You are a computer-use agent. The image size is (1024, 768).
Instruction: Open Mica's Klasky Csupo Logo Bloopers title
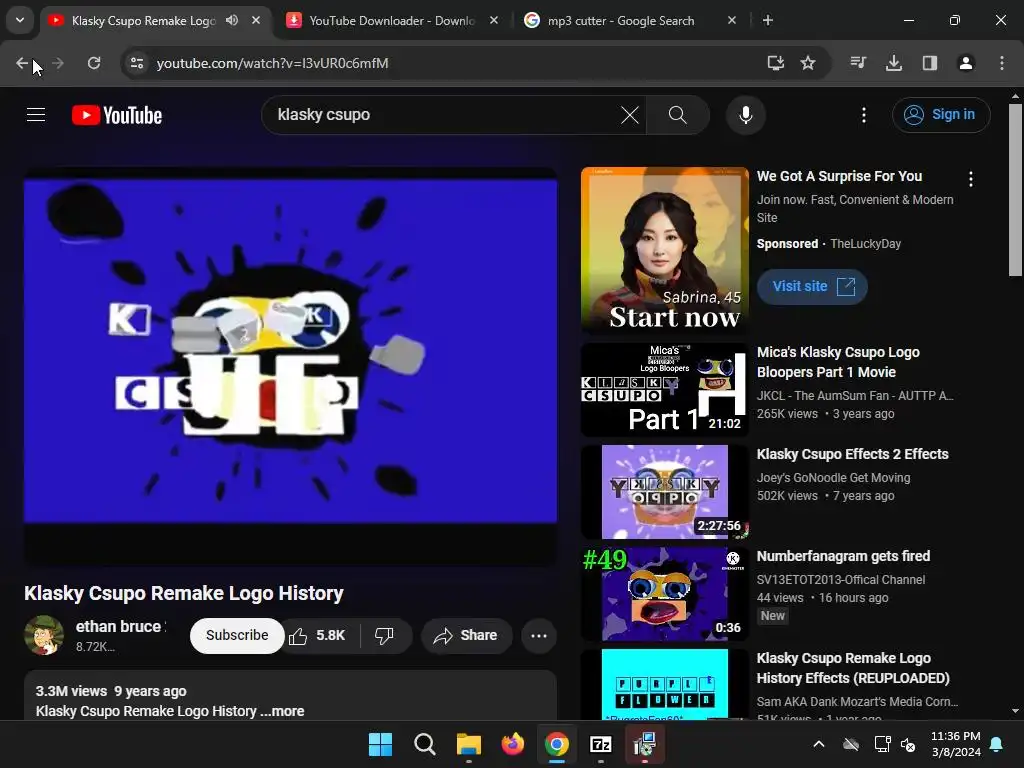pos(838,362)
